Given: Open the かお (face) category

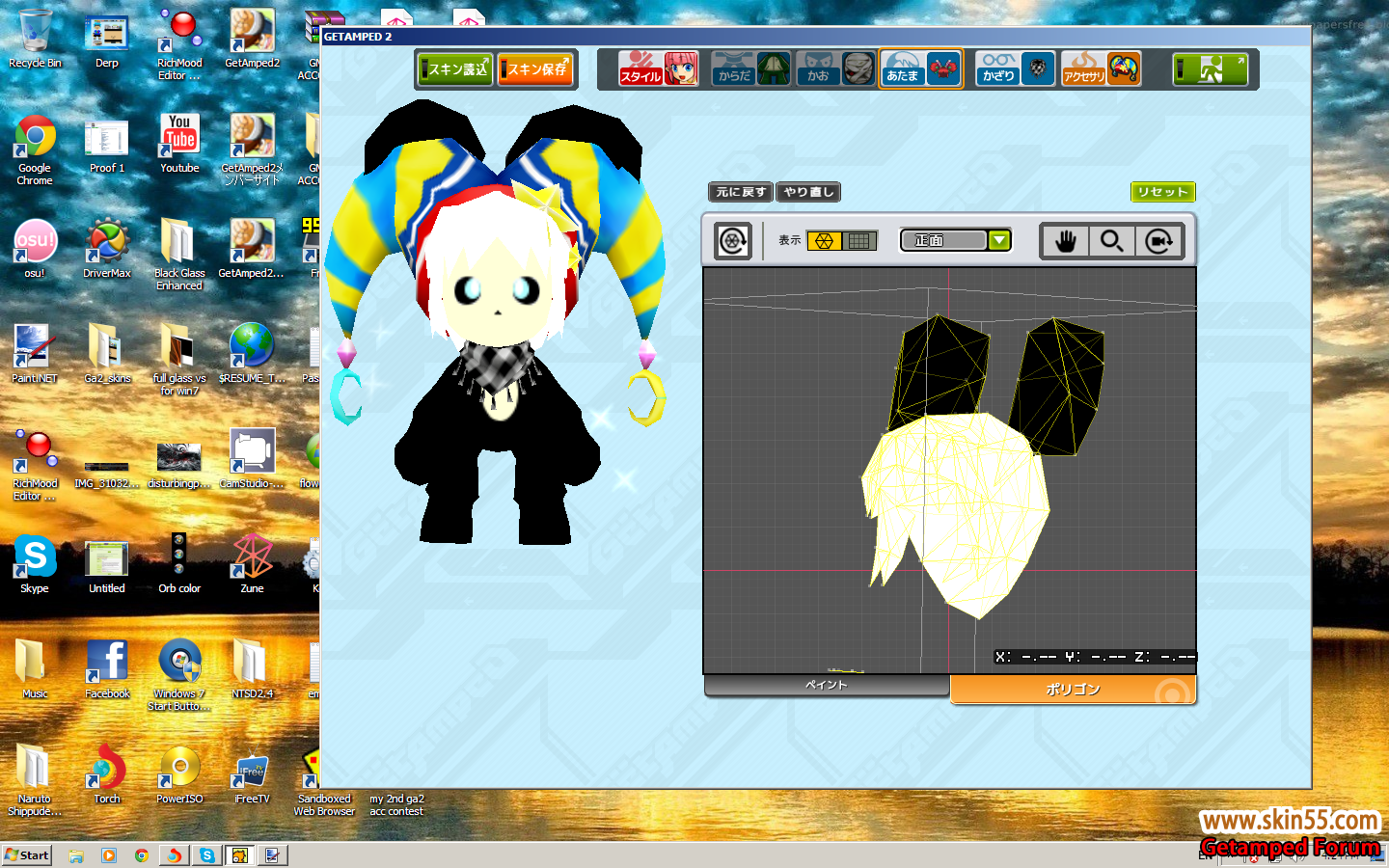Looking at the screenshot, I should coord(818,68).
